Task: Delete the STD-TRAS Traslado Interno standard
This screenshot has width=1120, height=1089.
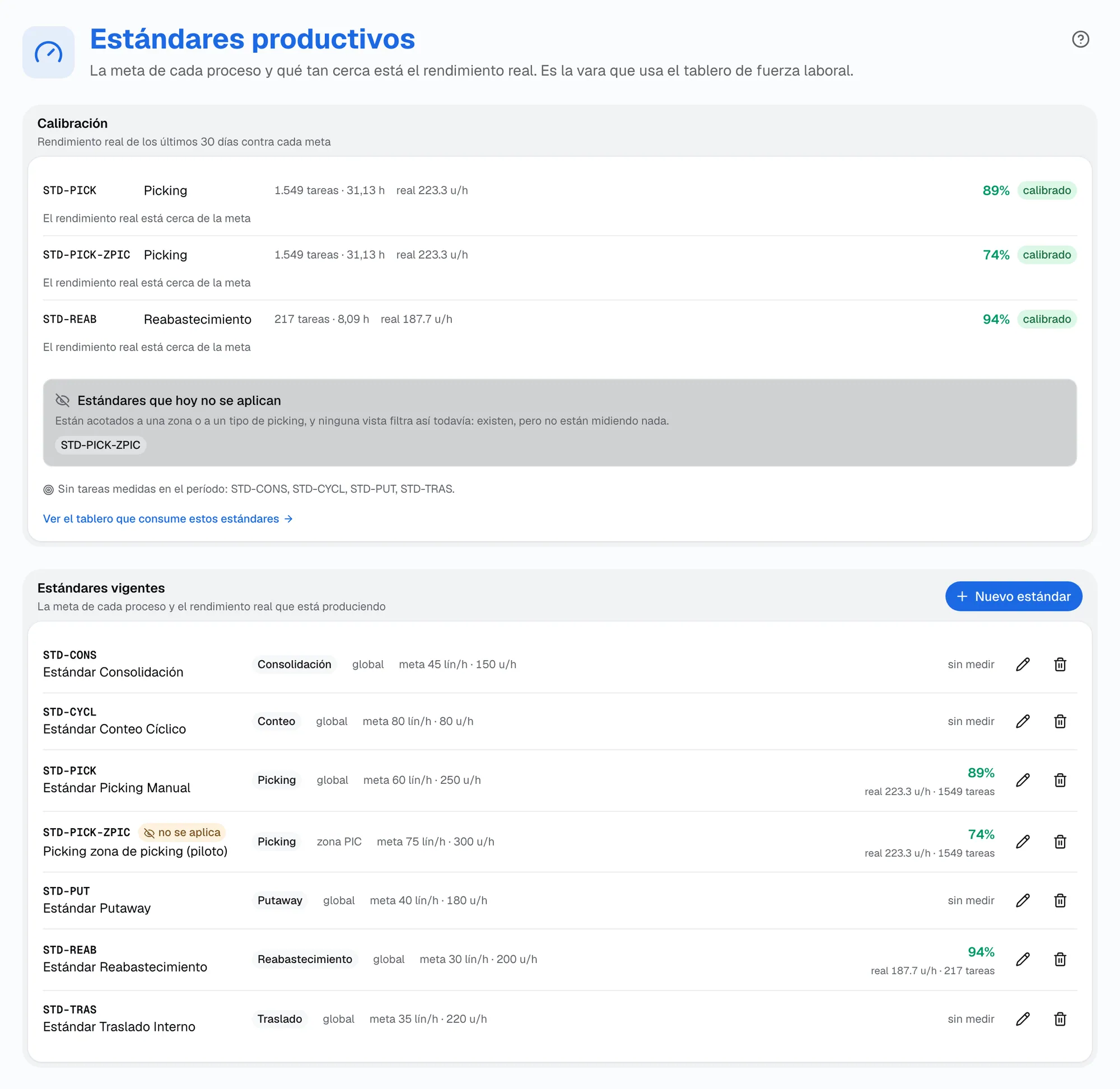Action: (x=1060, y=1018)
